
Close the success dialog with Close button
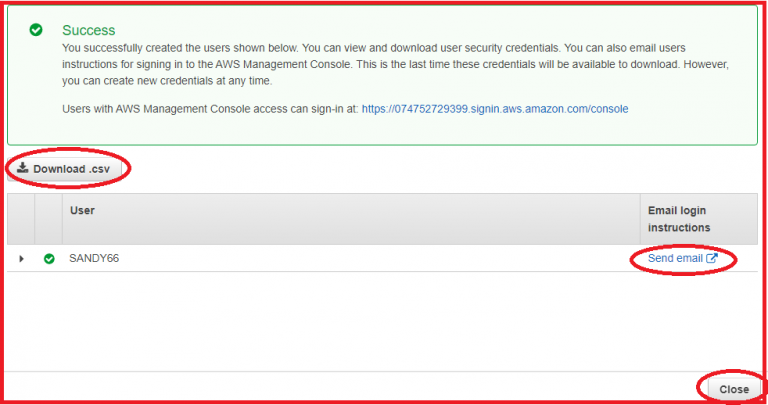pos(733,389)
